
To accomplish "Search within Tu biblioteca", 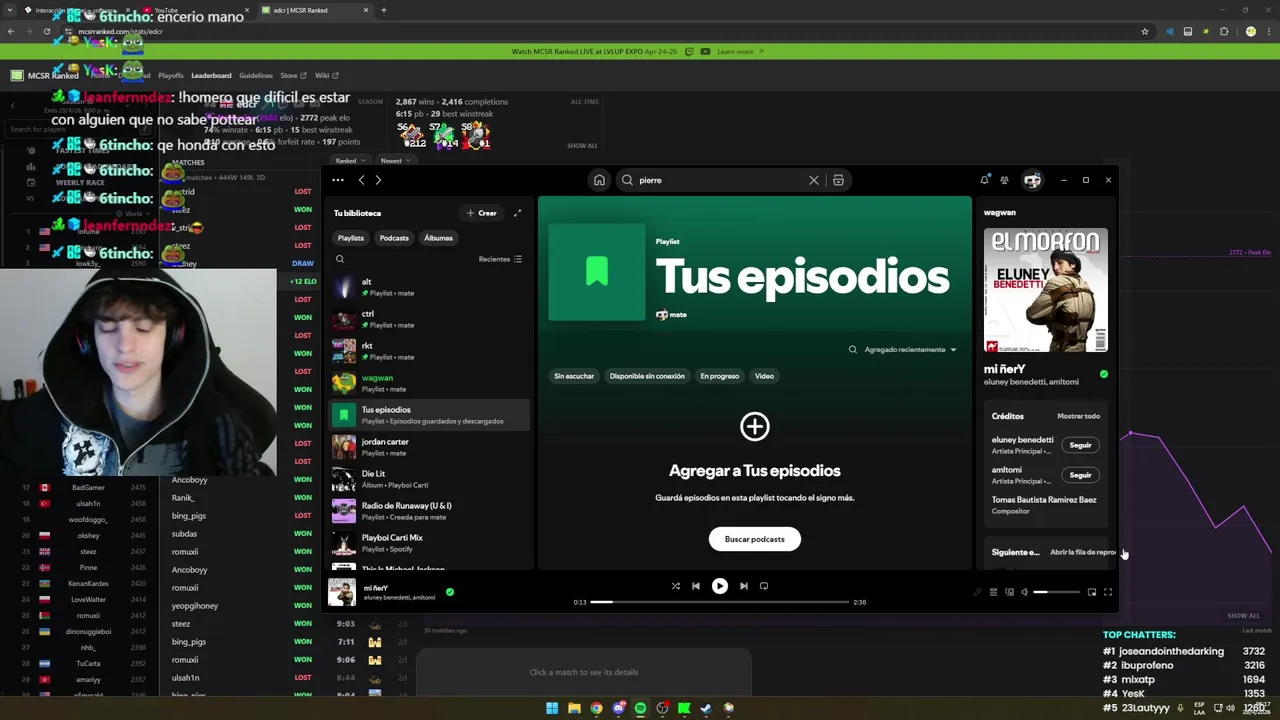I will 340,259.
